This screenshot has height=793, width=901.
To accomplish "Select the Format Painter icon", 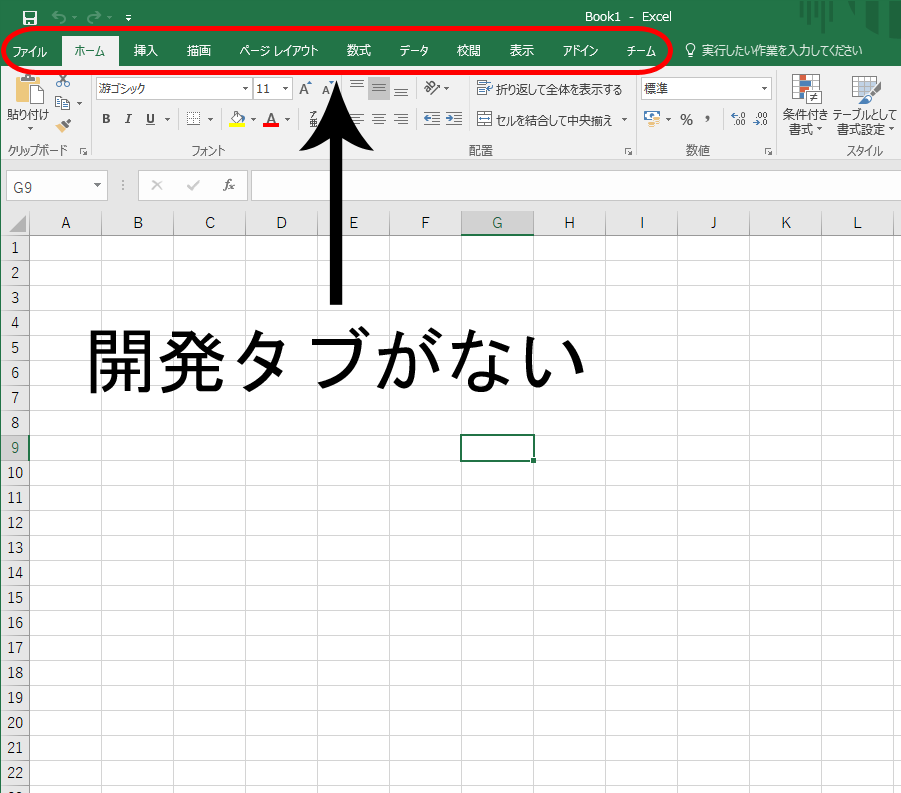I will [x=63, y=124].
